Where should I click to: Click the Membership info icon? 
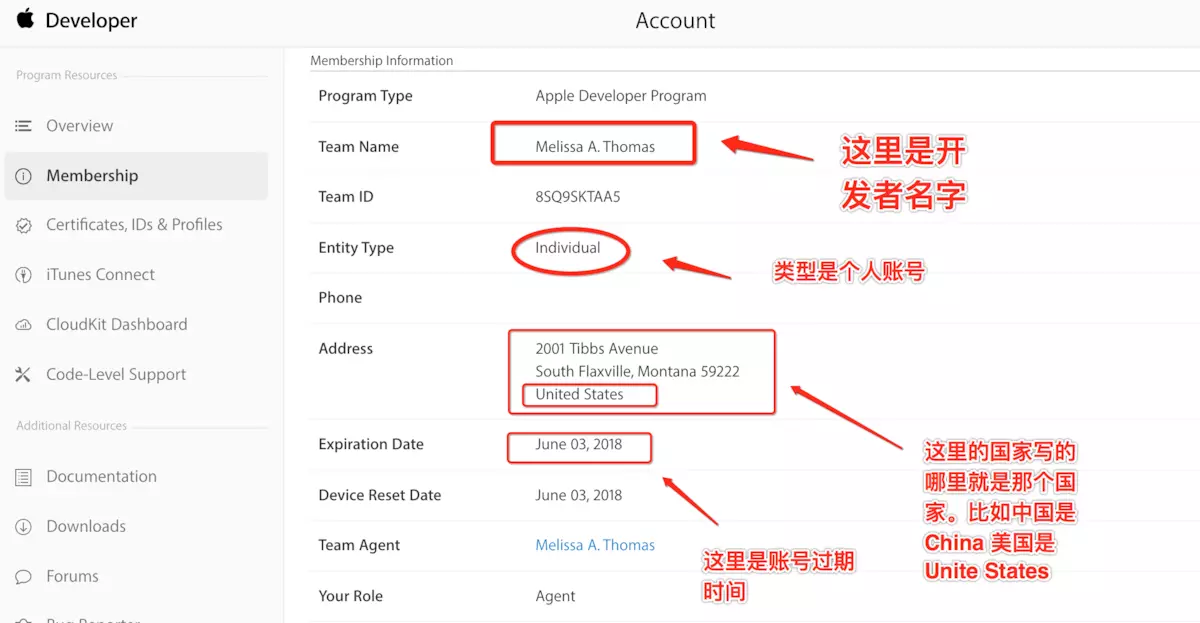23,176
